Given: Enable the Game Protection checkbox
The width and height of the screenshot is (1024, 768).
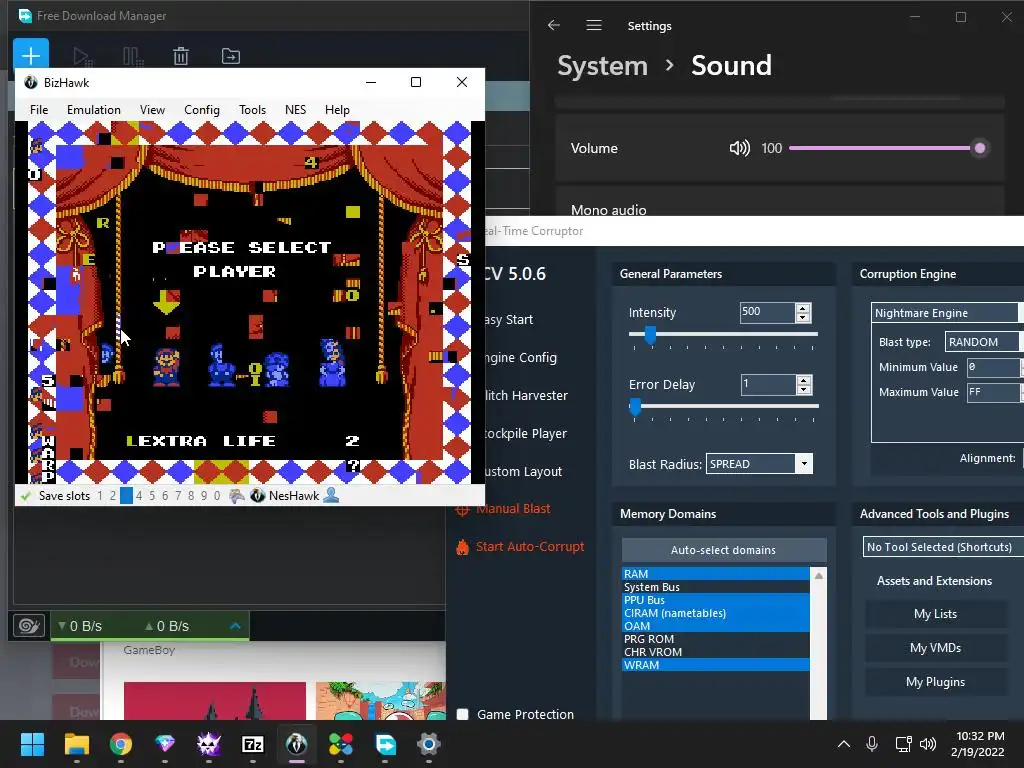Looking at the screenshot, I should tap(462, 714).
